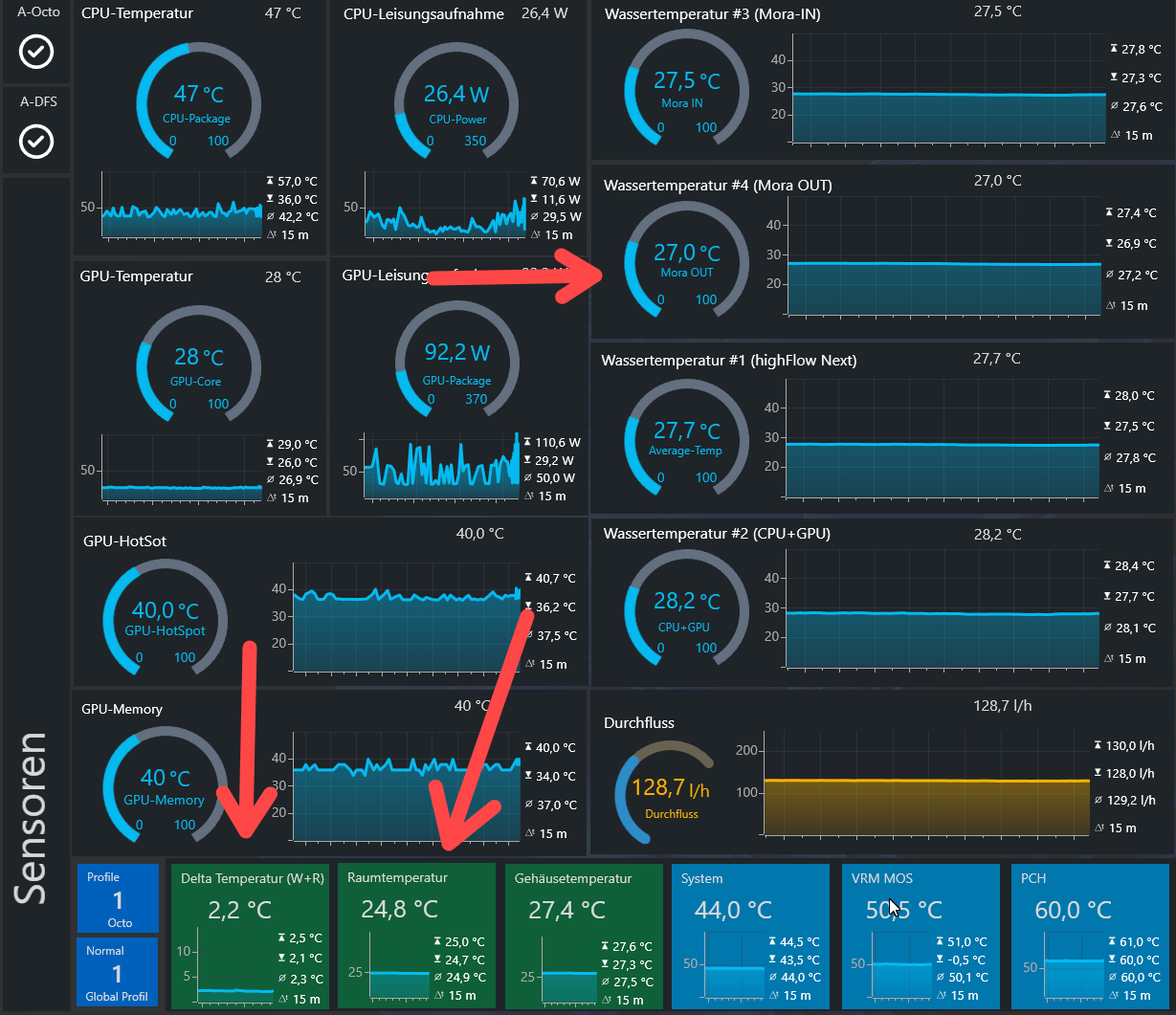Select the Profile 1 Octo tile
The width and height of the screenshot is (1176, 1015).
[118, 899]
